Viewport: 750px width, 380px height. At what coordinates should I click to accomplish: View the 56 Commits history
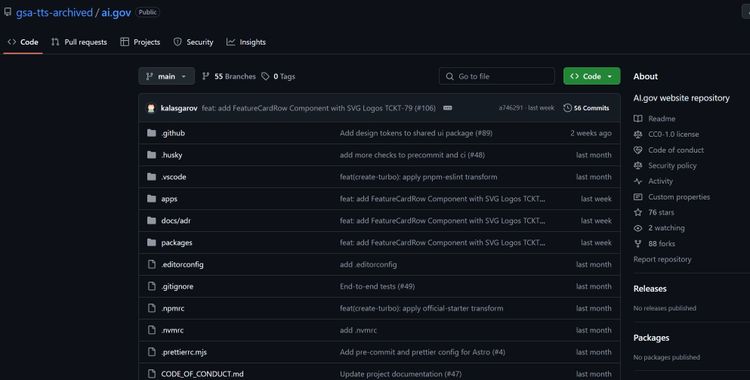[586, 108]
